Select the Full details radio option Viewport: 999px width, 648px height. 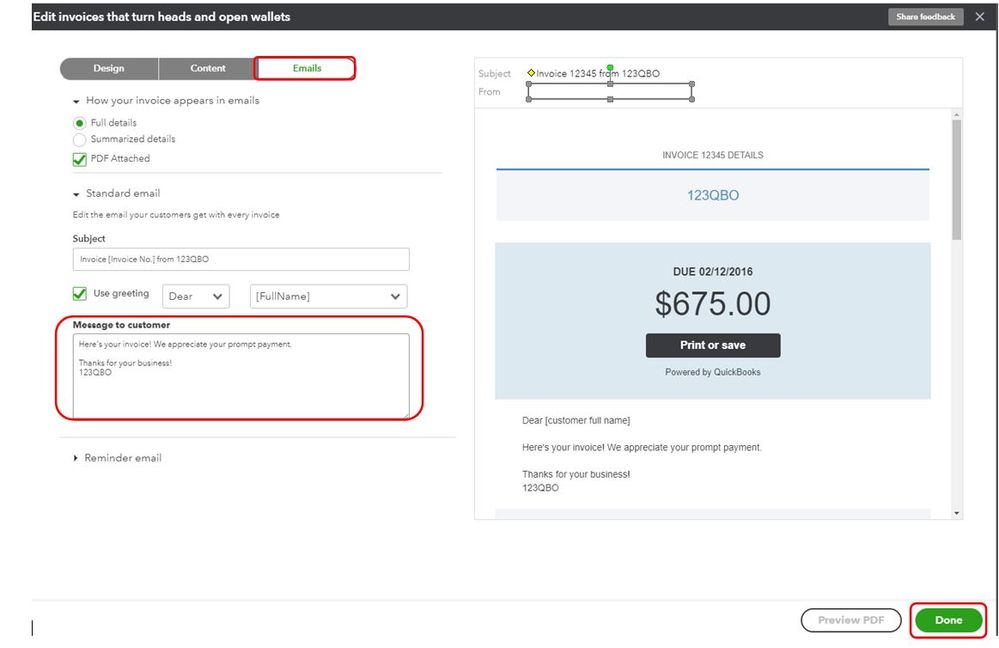click(x=80, y=123)
